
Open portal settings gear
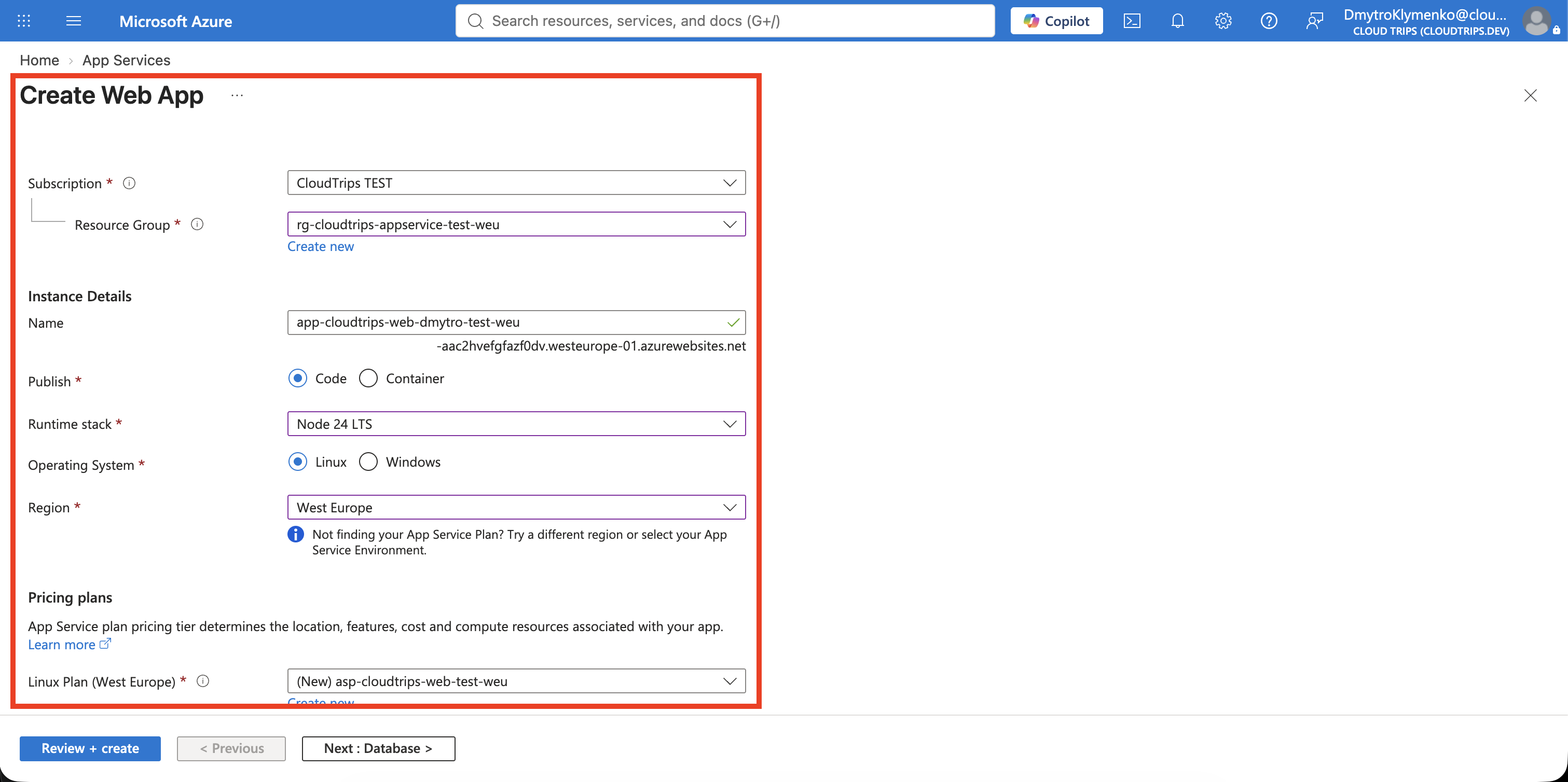[1223, 21]
